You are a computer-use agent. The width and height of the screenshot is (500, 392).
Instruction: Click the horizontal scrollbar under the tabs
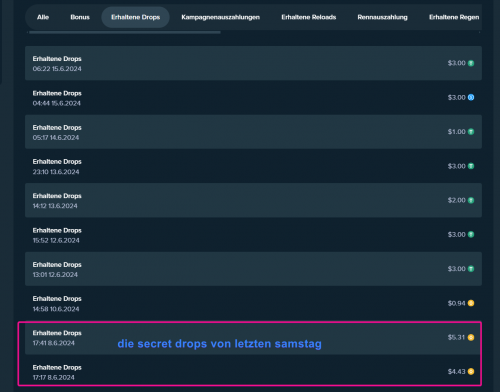tap(125, 32)
